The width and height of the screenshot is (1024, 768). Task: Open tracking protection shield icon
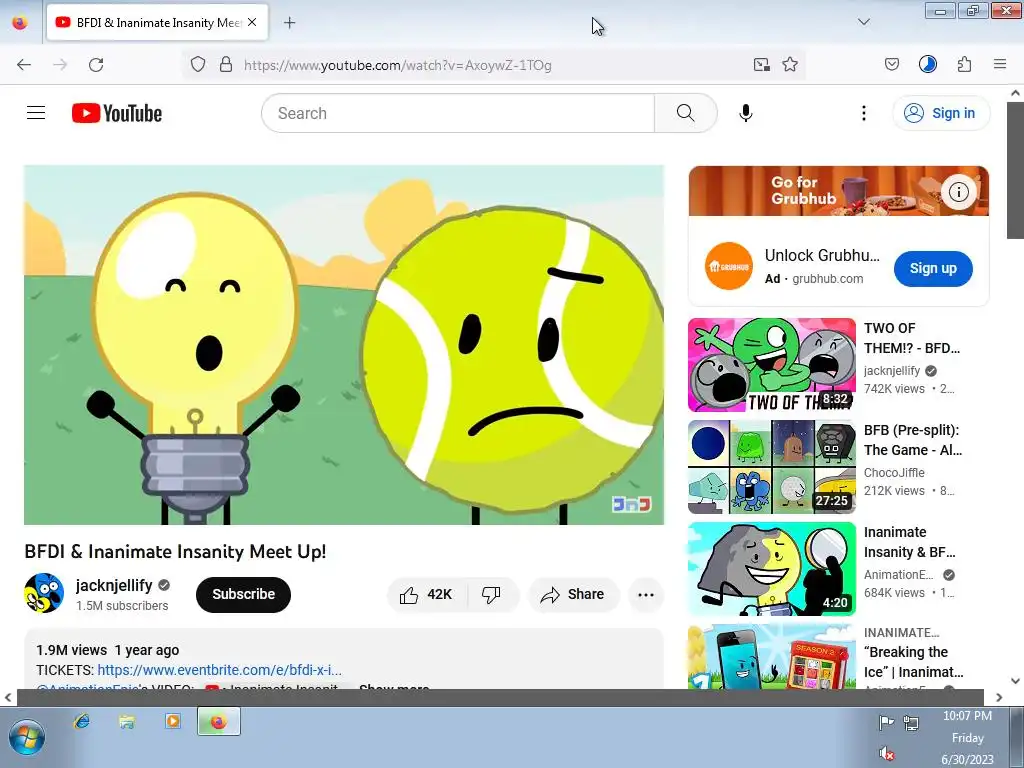pos(198,64)
